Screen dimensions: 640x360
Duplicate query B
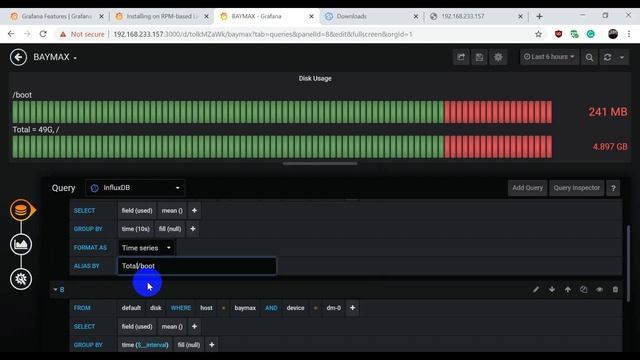584,290
